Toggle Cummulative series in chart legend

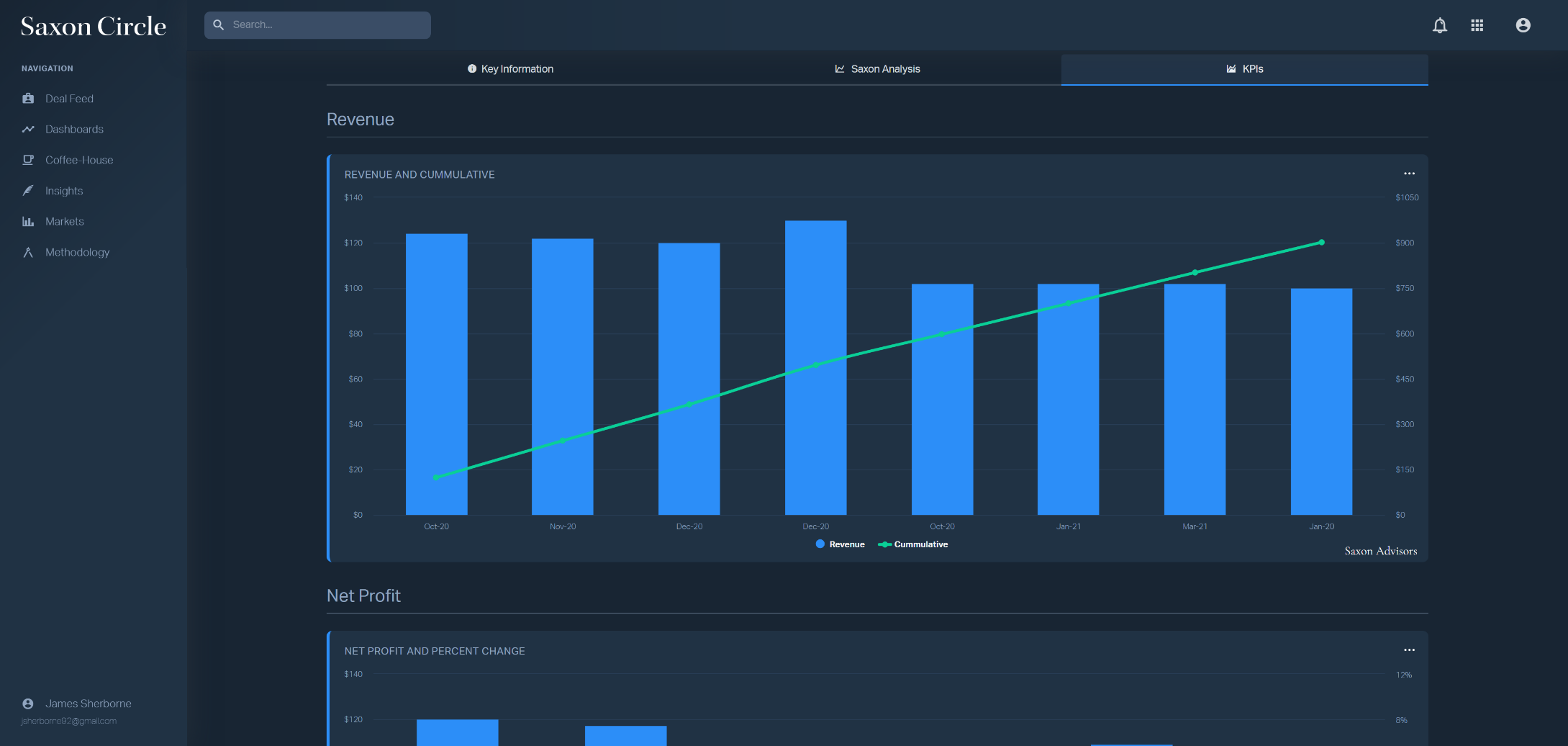coord(913,544)
